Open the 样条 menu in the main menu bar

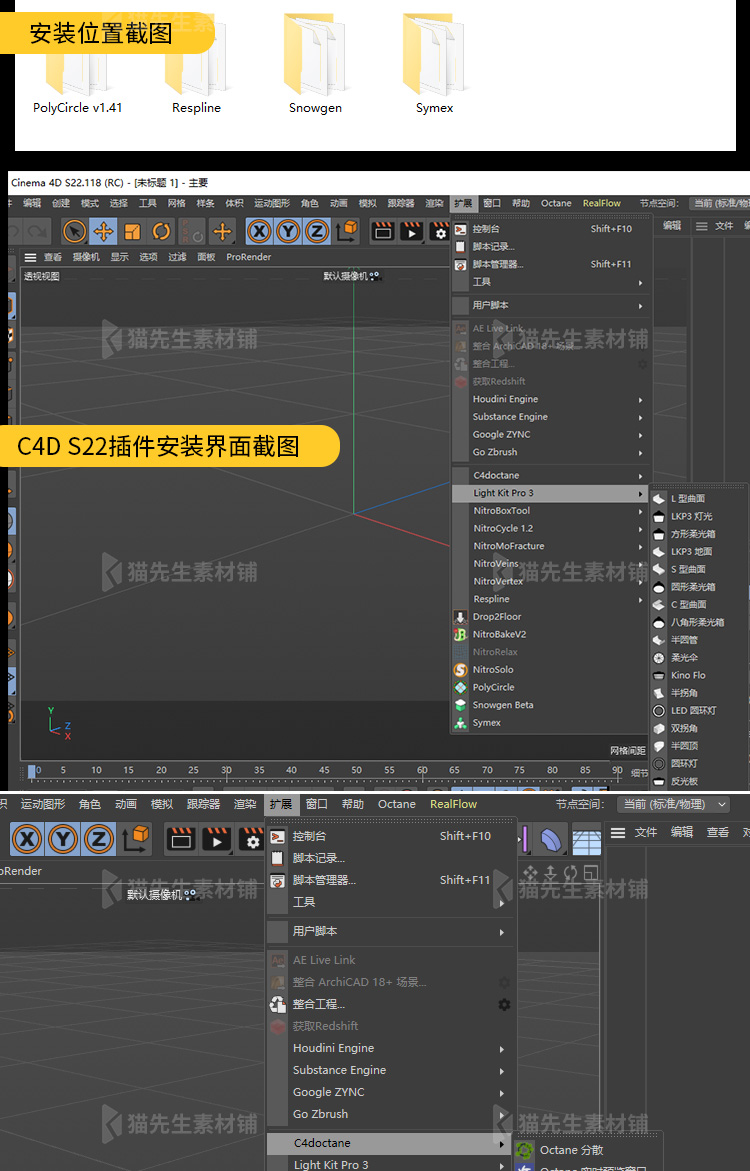click(205, 203)
